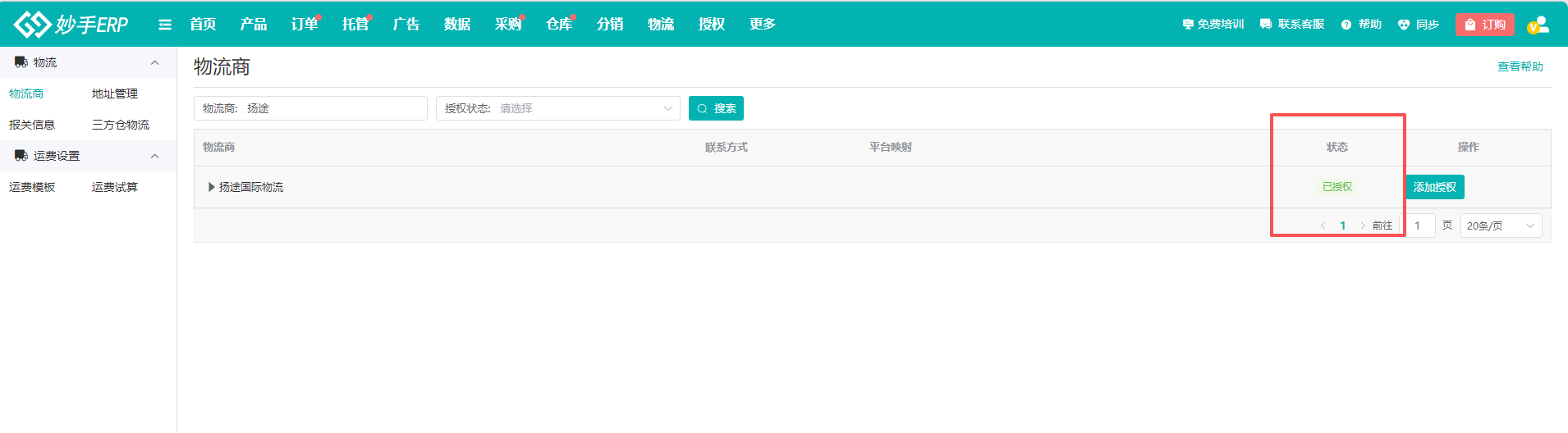
Task: Open the 数据 menu
Action: (x=457, y=25)
